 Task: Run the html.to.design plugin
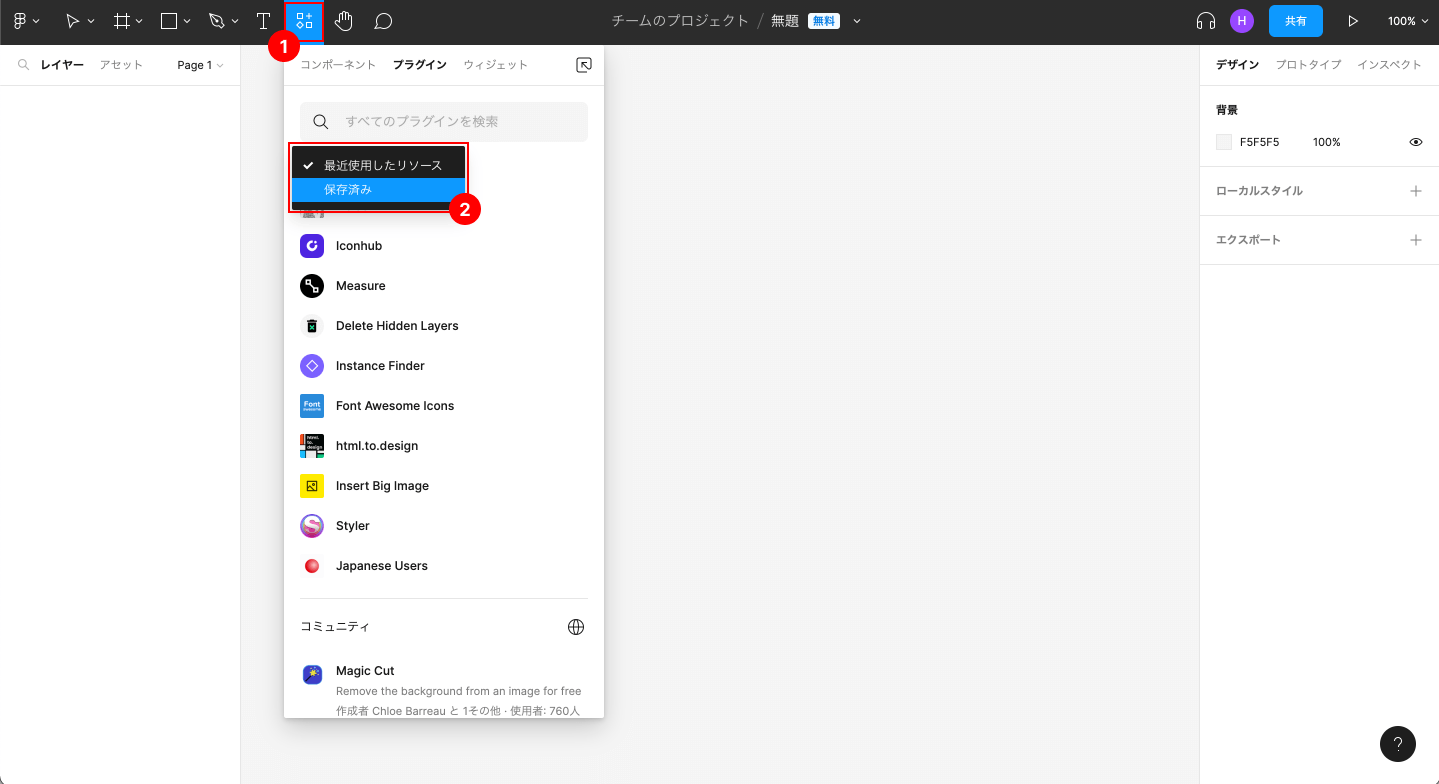click(x=444, y=446)
